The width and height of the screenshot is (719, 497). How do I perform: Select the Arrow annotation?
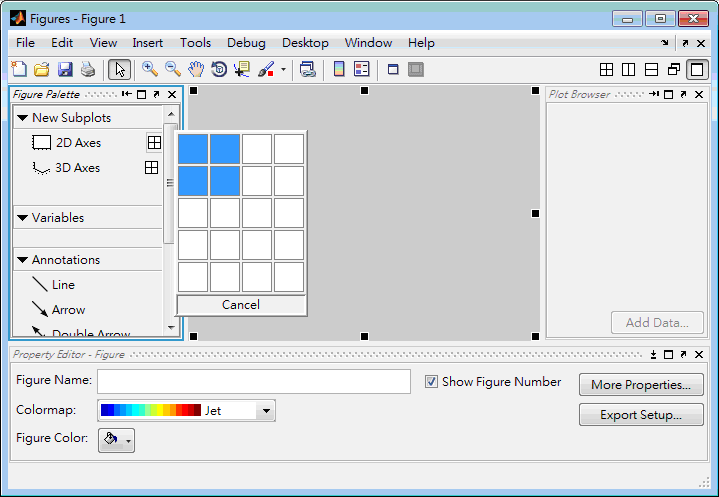[59, 310]
